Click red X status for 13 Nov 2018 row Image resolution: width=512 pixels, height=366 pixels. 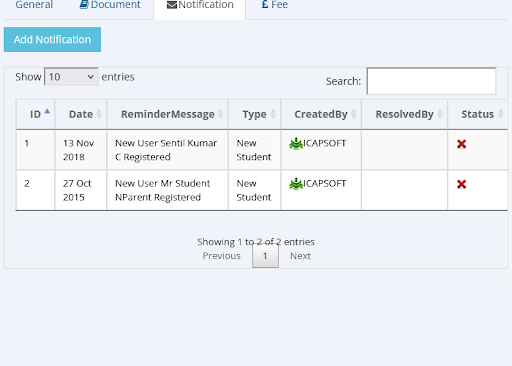coord(462,144)
